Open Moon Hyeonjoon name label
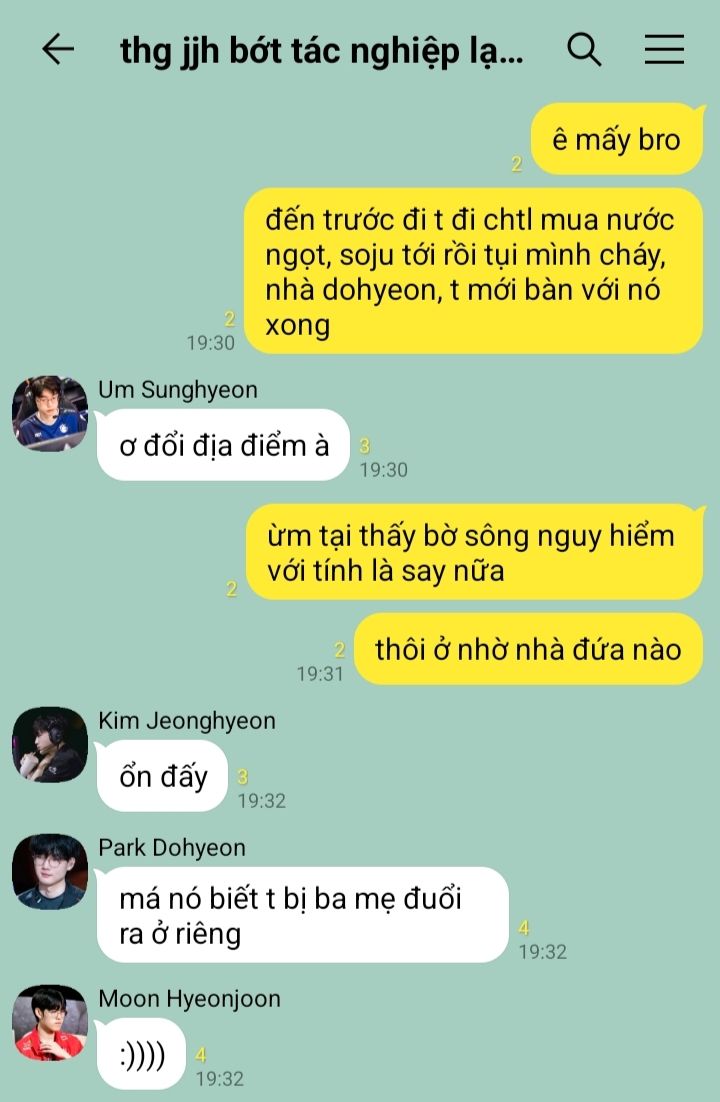 pos(189,999)
